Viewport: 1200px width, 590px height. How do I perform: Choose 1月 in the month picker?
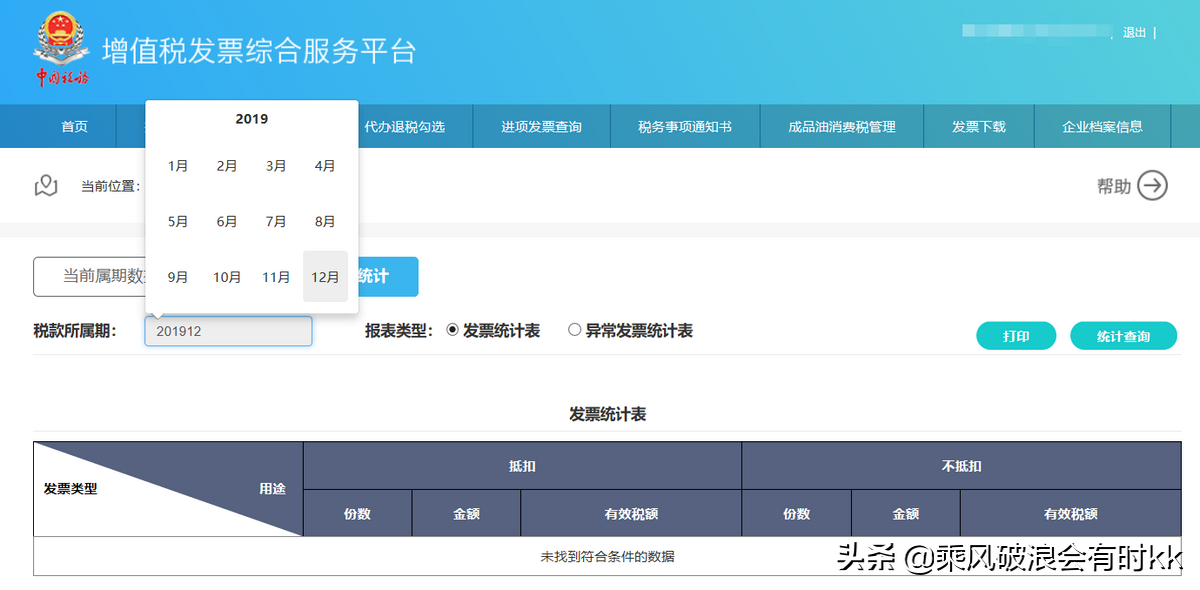point(177,166)
